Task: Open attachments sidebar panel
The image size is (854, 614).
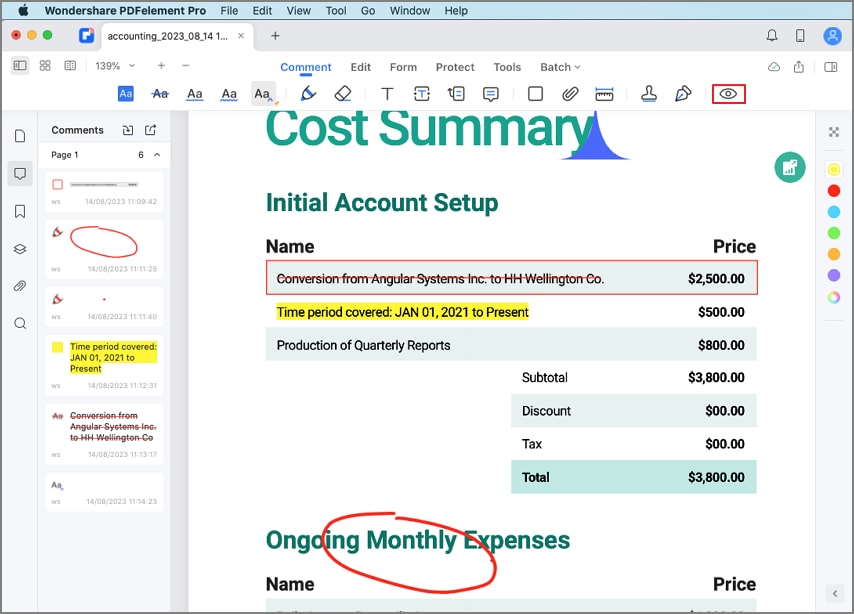Action: coord(20,286)
